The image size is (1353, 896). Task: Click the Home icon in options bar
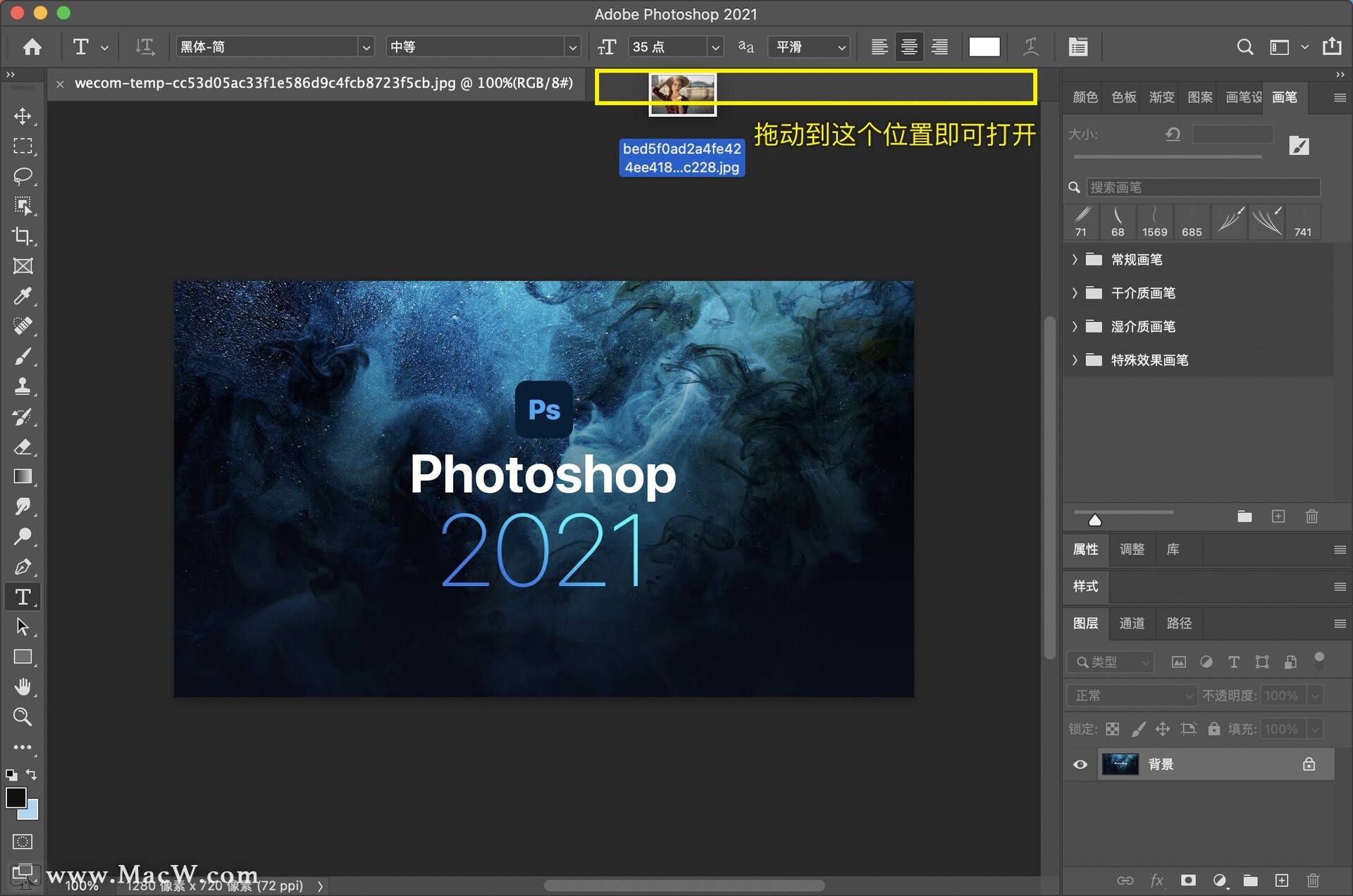click(x=32, y=46)
